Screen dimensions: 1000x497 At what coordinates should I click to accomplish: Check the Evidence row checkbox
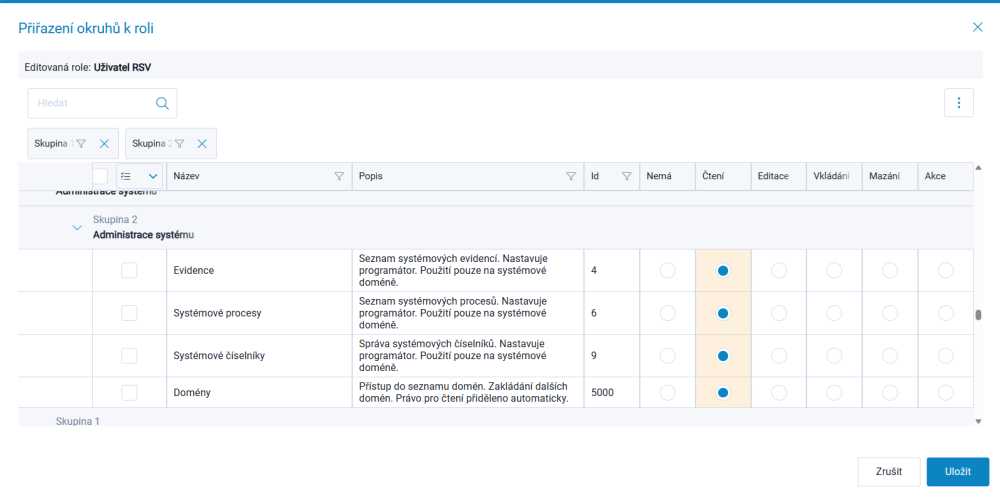point(129,271)
